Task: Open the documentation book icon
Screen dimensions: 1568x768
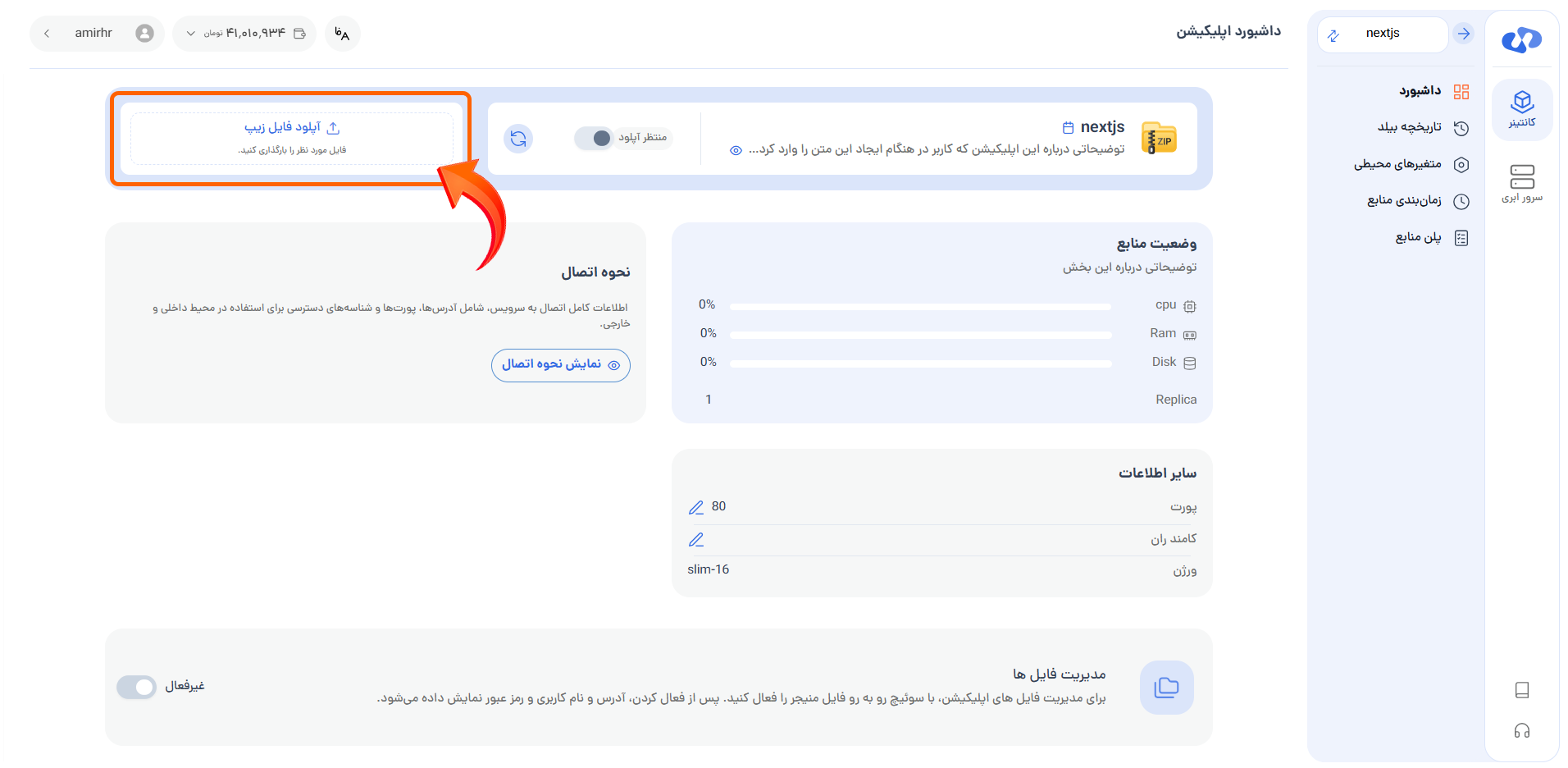Action: click(x=1522, y=690)
